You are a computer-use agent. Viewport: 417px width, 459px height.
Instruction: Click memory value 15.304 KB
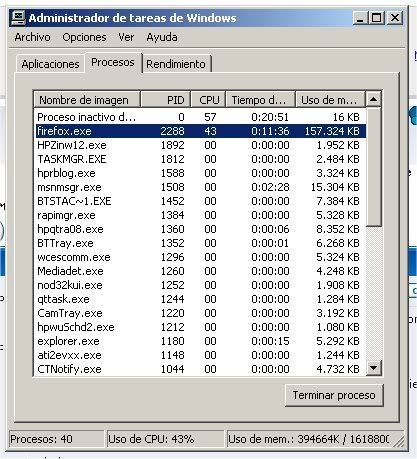point(335,187)
